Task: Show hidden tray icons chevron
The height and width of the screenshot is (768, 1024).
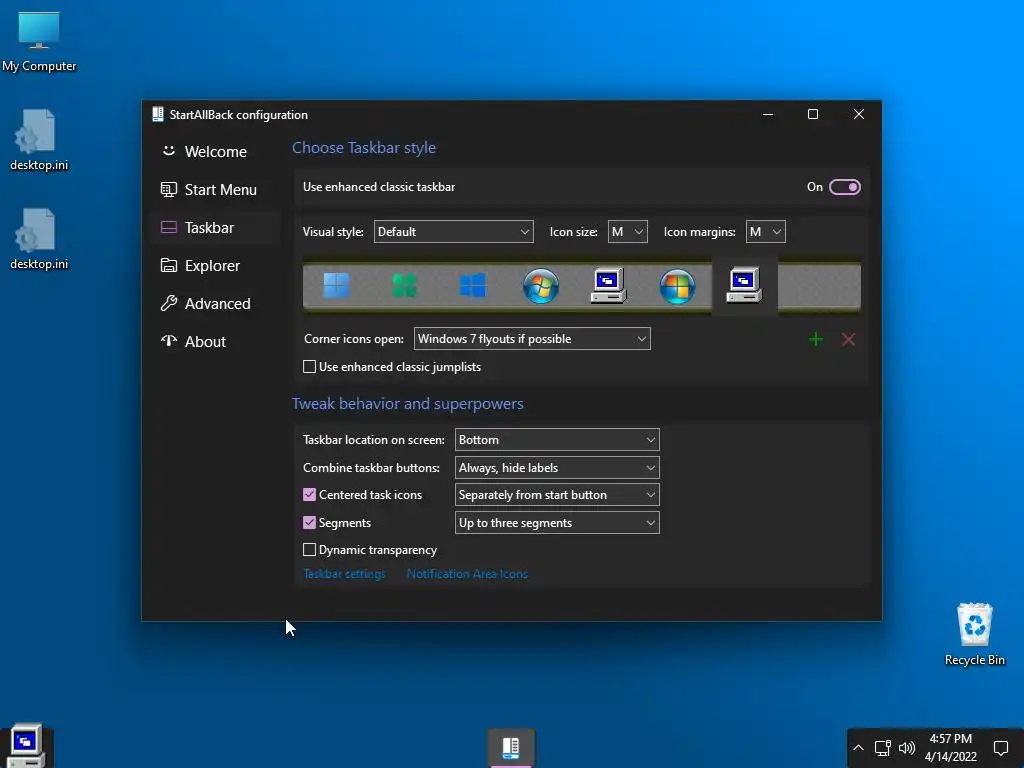Action: [x=859, y=748]
